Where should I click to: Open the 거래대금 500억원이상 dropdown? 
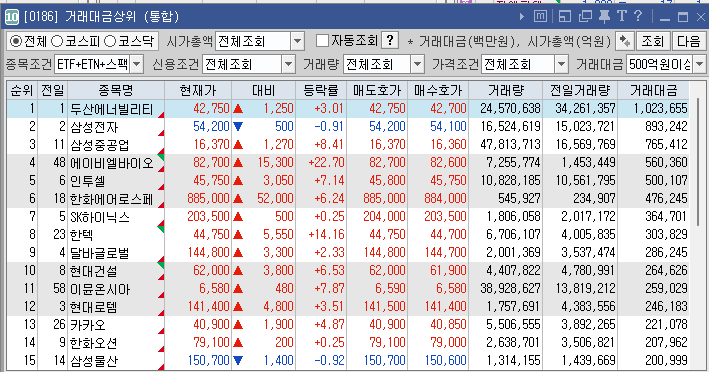pyautogui.click(x=699, y=65)
